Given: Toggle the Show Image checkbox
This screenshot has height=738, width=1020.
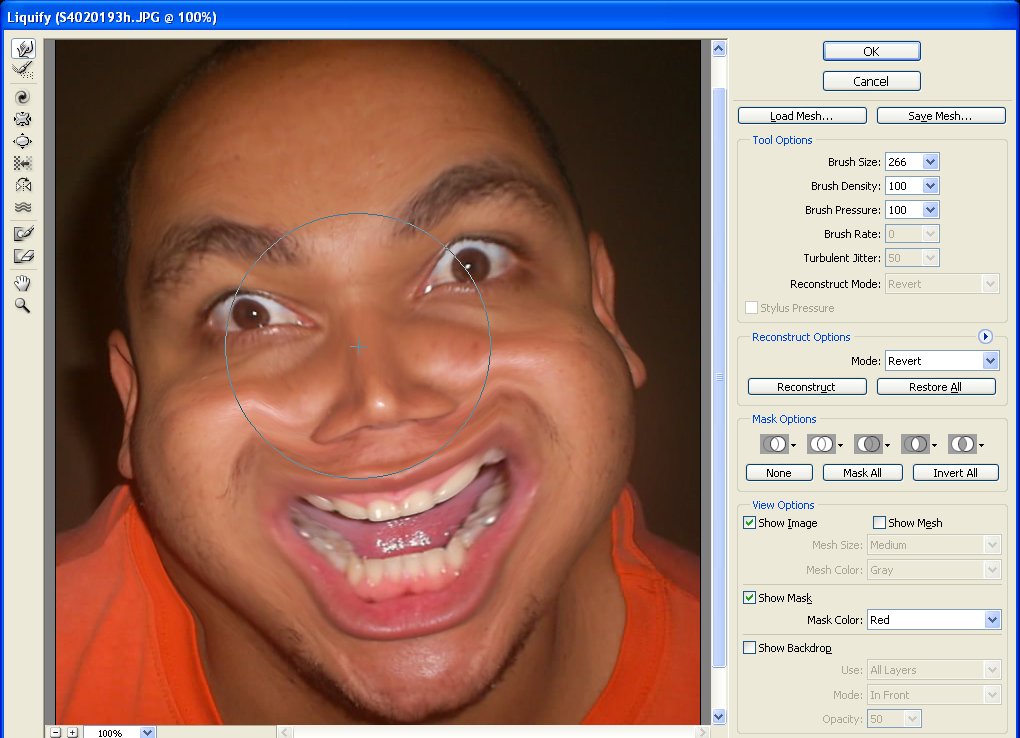Looking at the screenshot, I should 749,523.
